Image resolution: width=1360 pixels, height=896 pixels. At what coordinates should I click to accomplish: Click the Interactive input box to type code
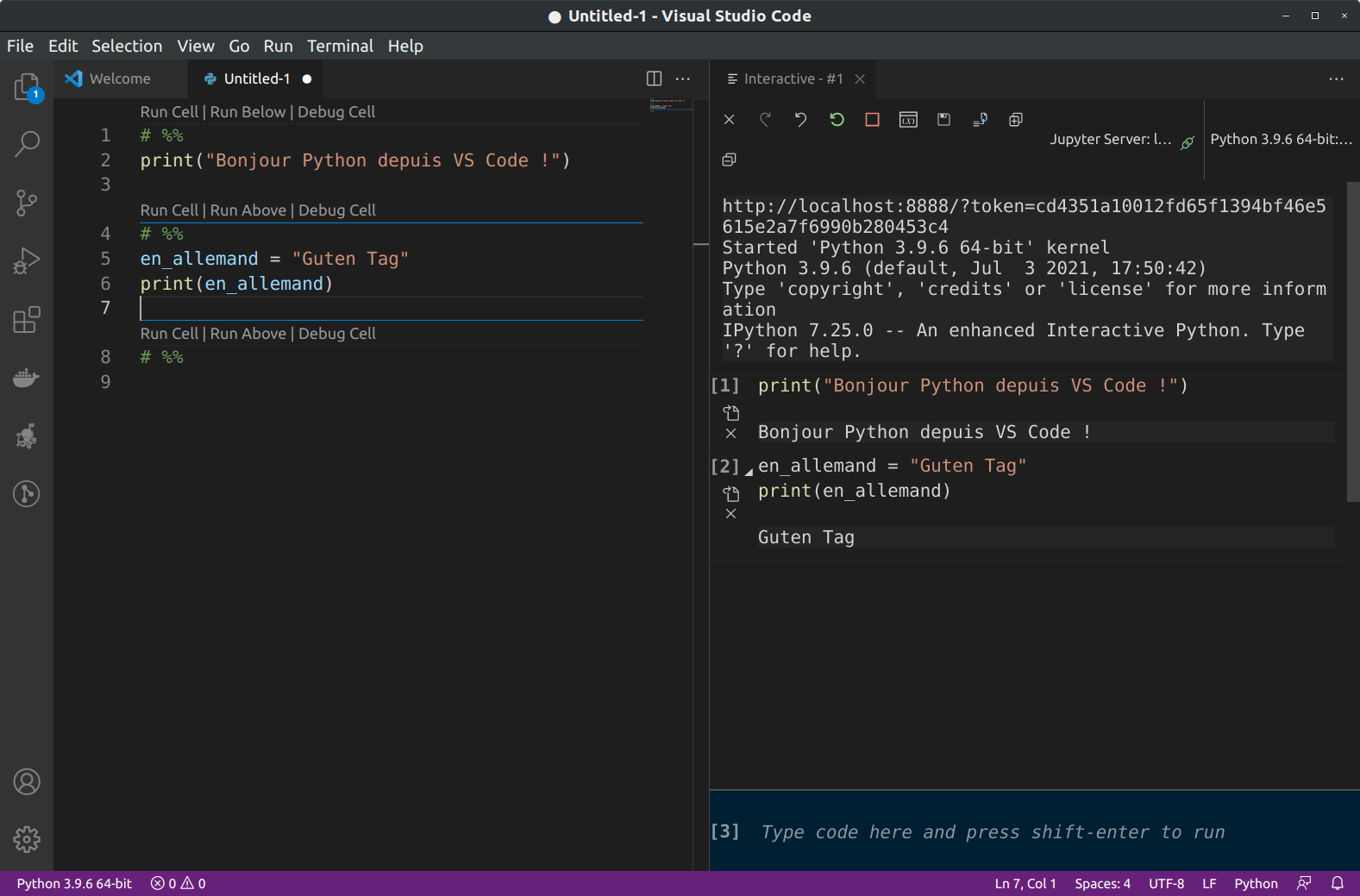tap(1035, 831)
